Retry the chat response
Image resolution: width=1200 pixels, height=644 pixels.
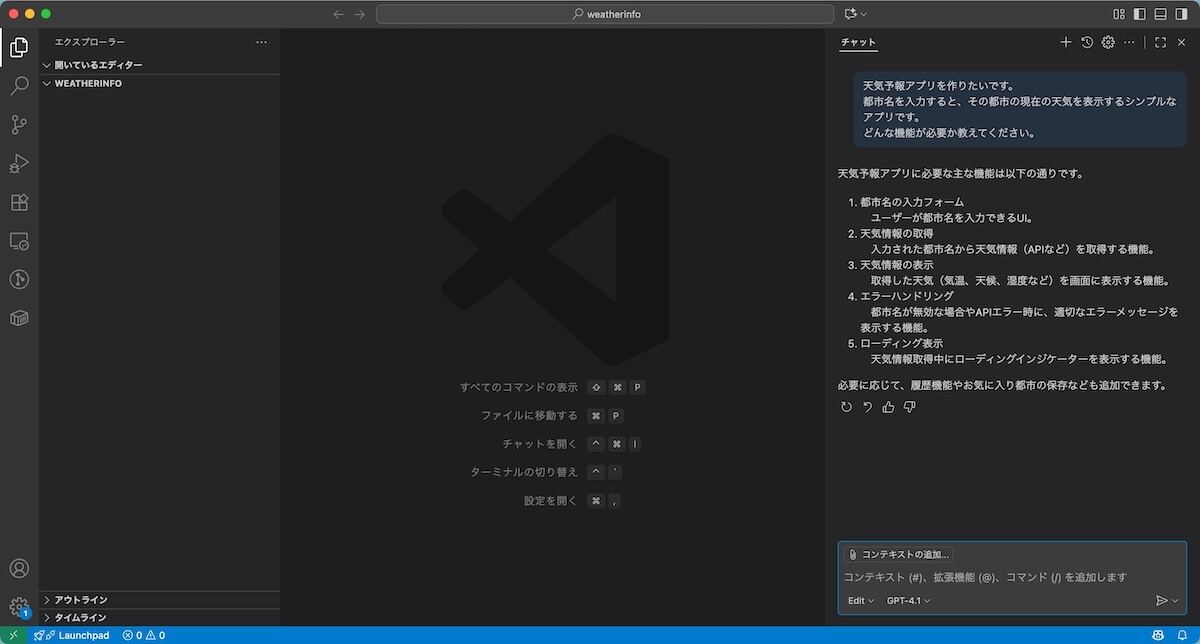(x=847, y=407)
